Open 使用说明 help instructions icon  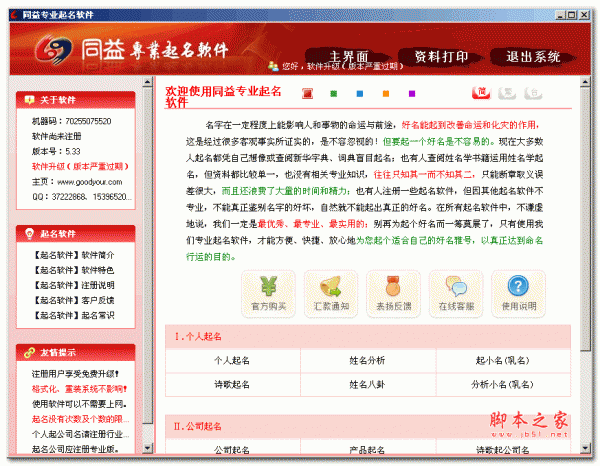pyautogui.click(x=518, y=294)
